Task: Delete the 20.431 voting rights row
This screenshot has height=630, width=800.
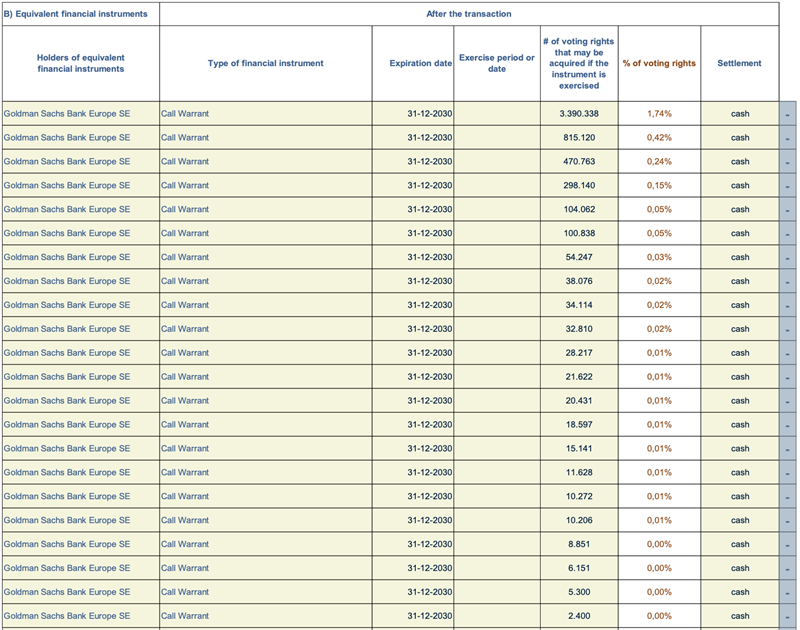Action: (788, 401)
